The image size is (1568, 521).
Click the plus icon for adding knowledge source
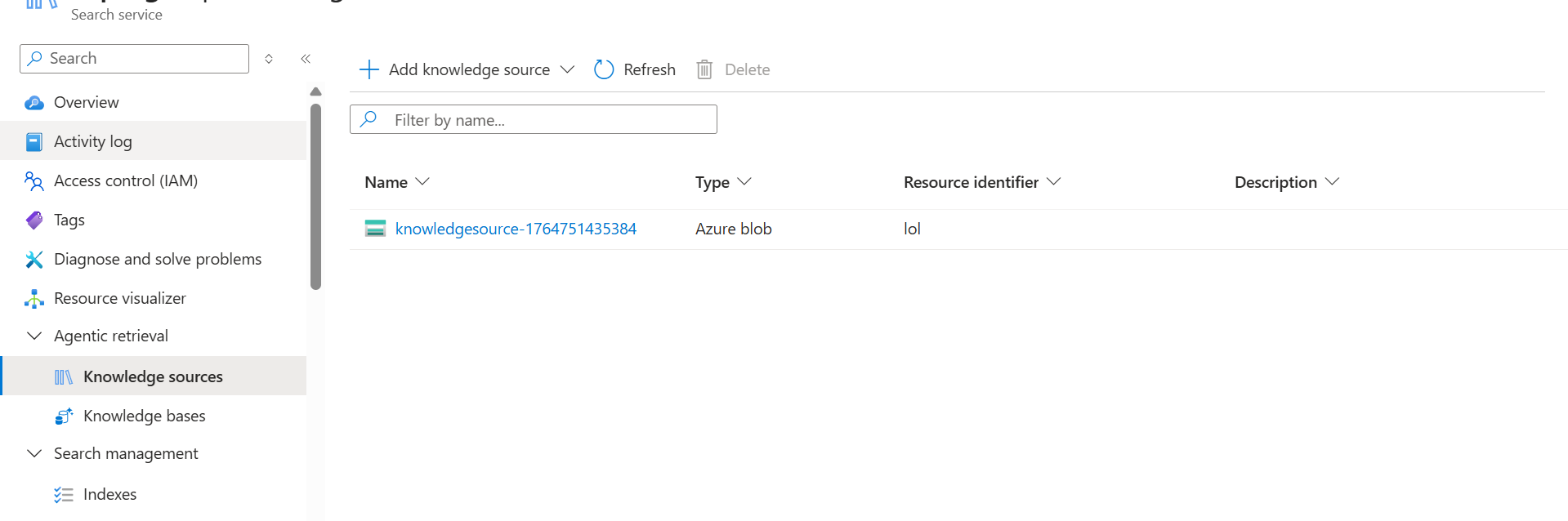point(369,69)
